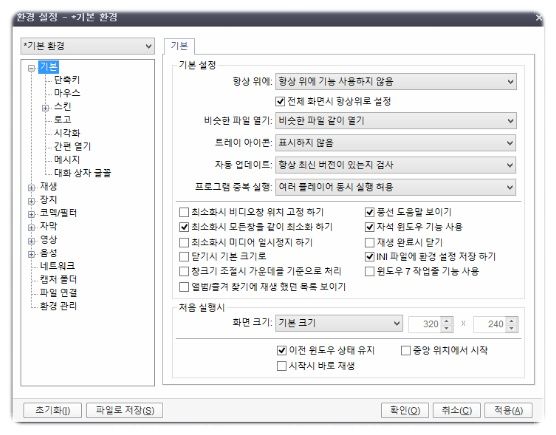Click the width field showing 320
556x435 pixels.
point(424,324)
